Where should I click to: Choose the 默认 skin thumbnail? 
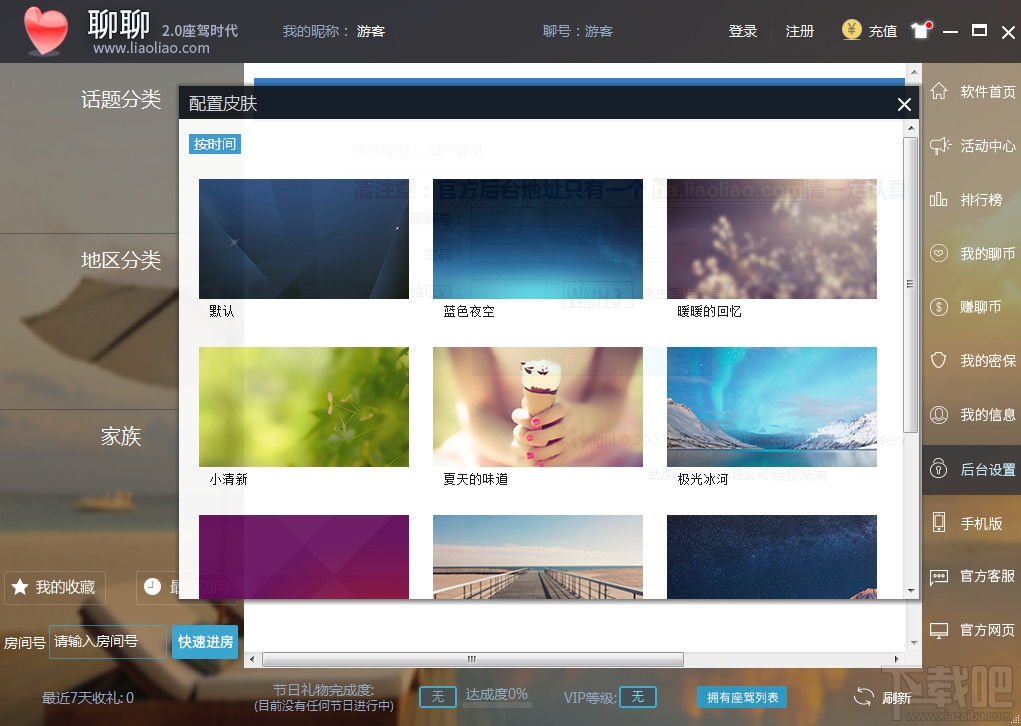(x=304, y=239)
